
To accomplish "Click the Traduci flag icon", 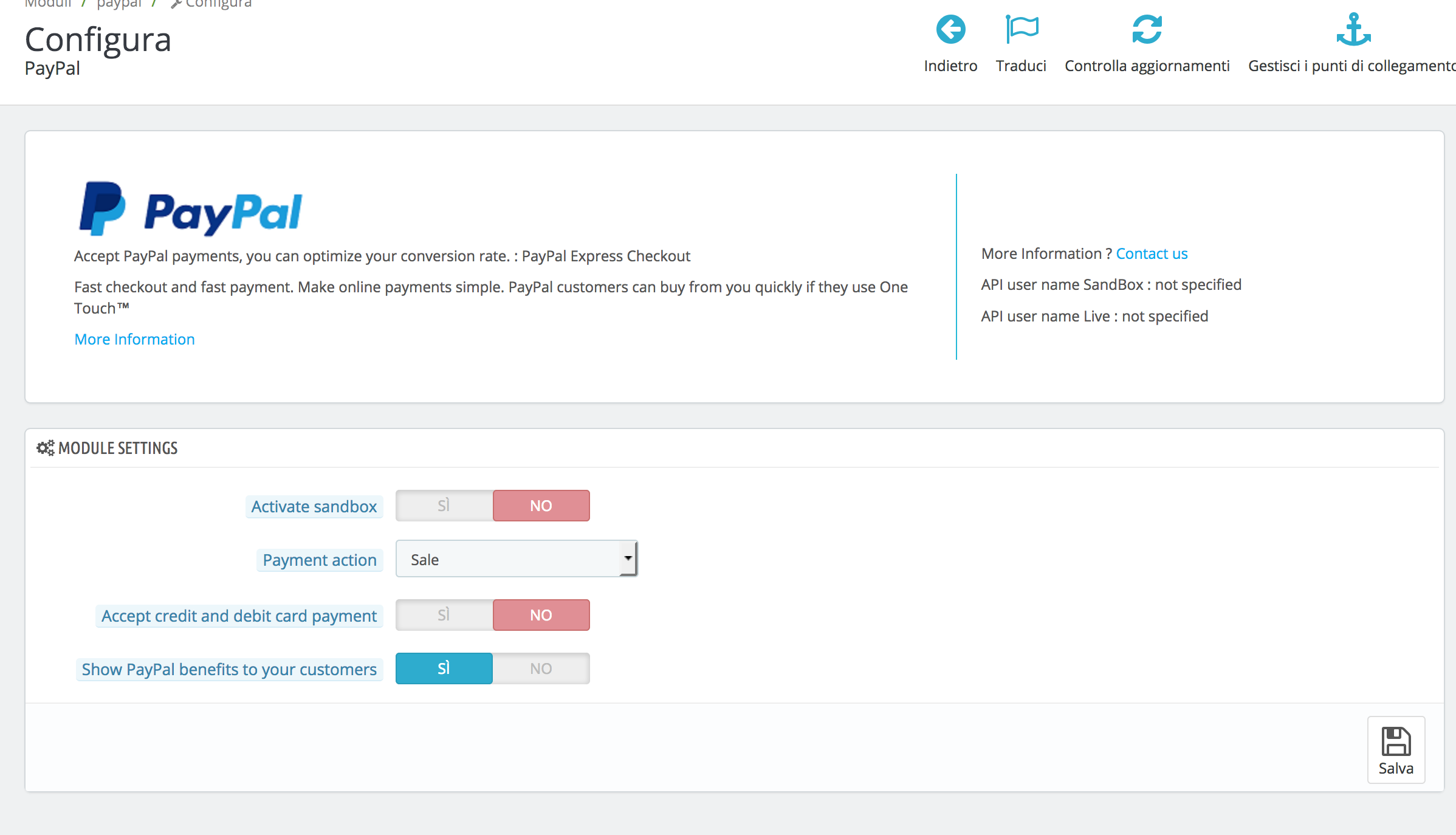I will pos(1022,29).
